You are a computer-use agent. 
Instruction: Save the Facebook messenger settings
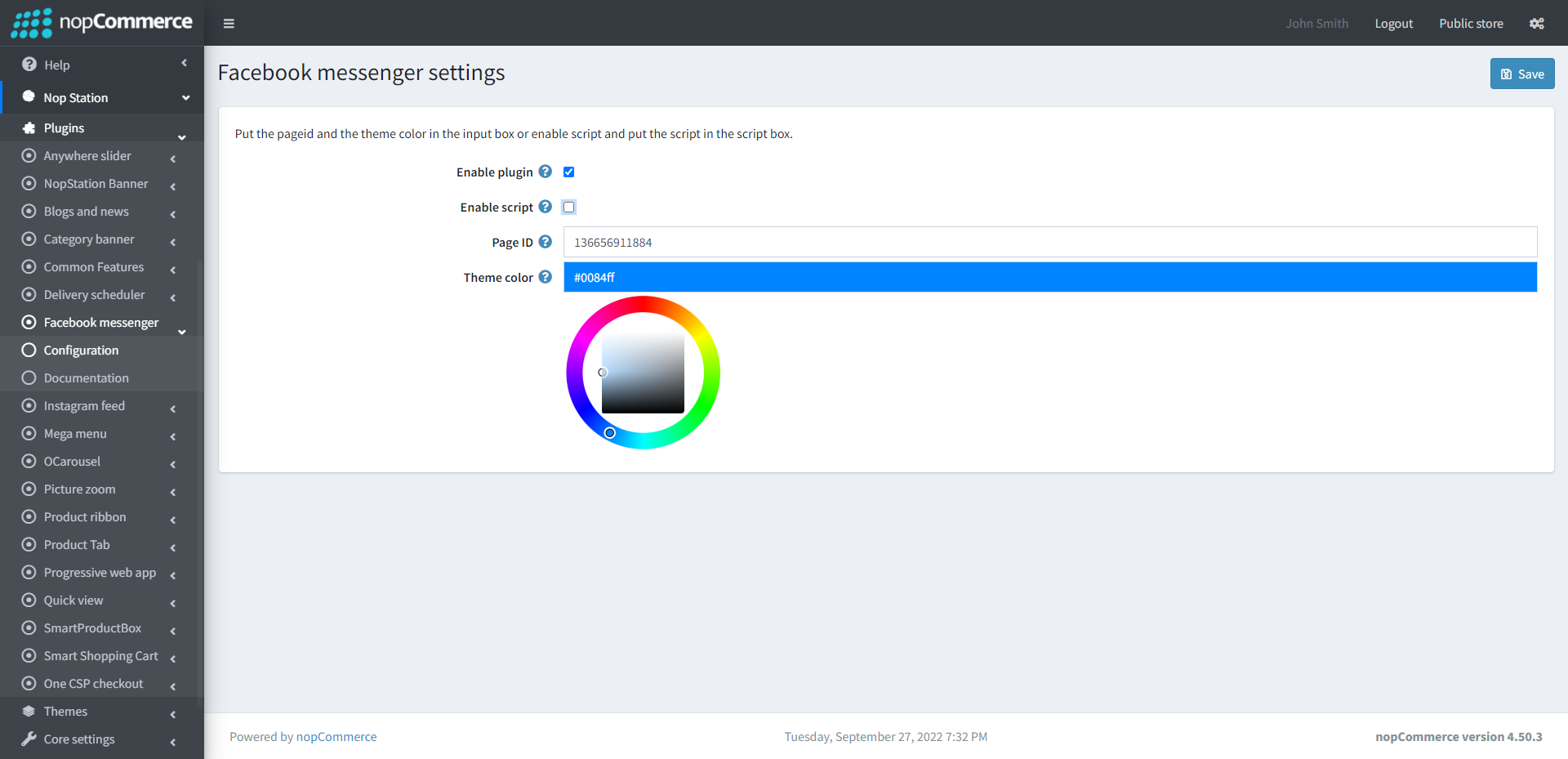tap(1522, 74)
